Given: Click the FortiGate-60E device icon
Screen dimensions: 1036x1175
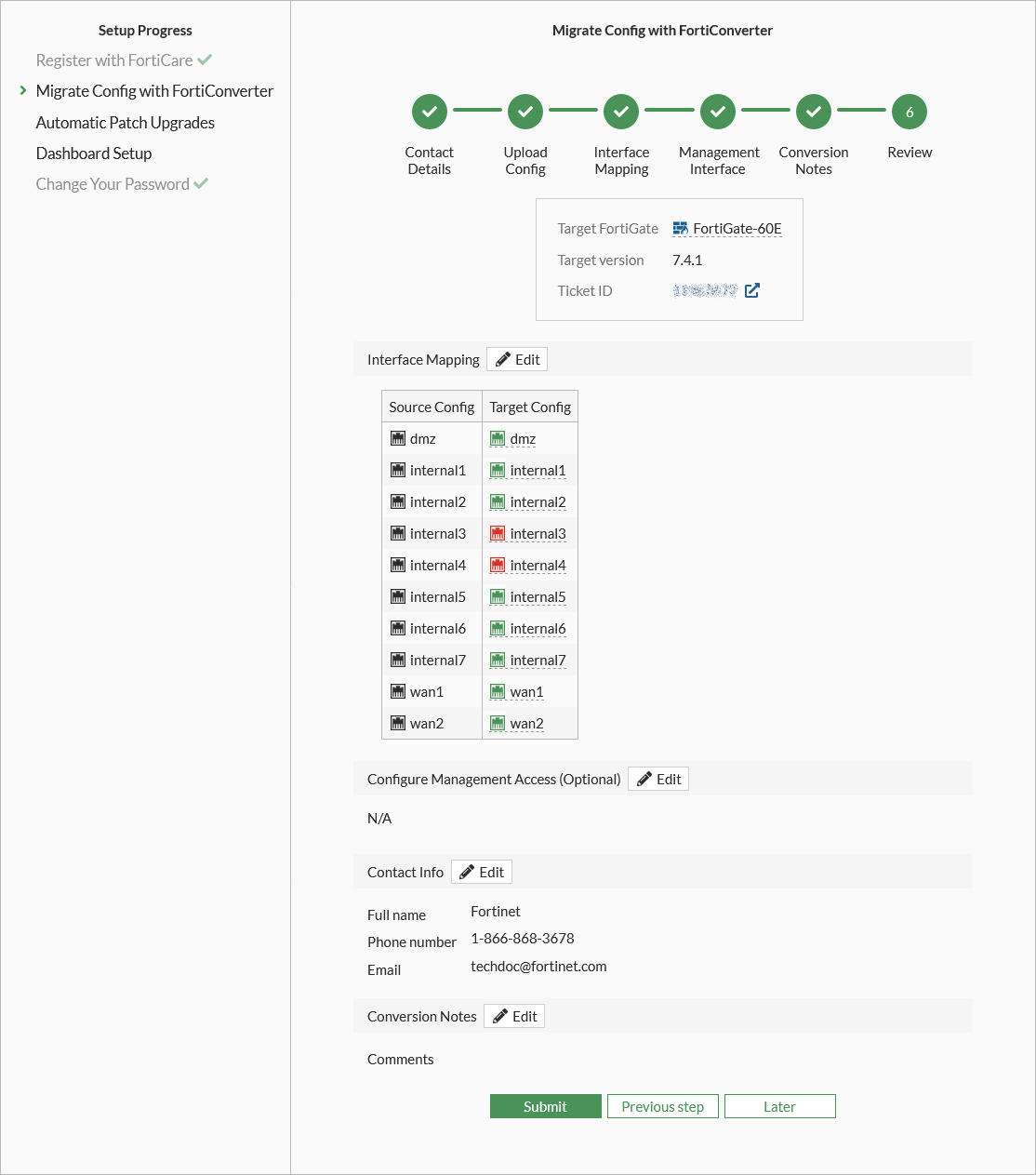Looking at the screenshot, I should click(x=680, y=229).
